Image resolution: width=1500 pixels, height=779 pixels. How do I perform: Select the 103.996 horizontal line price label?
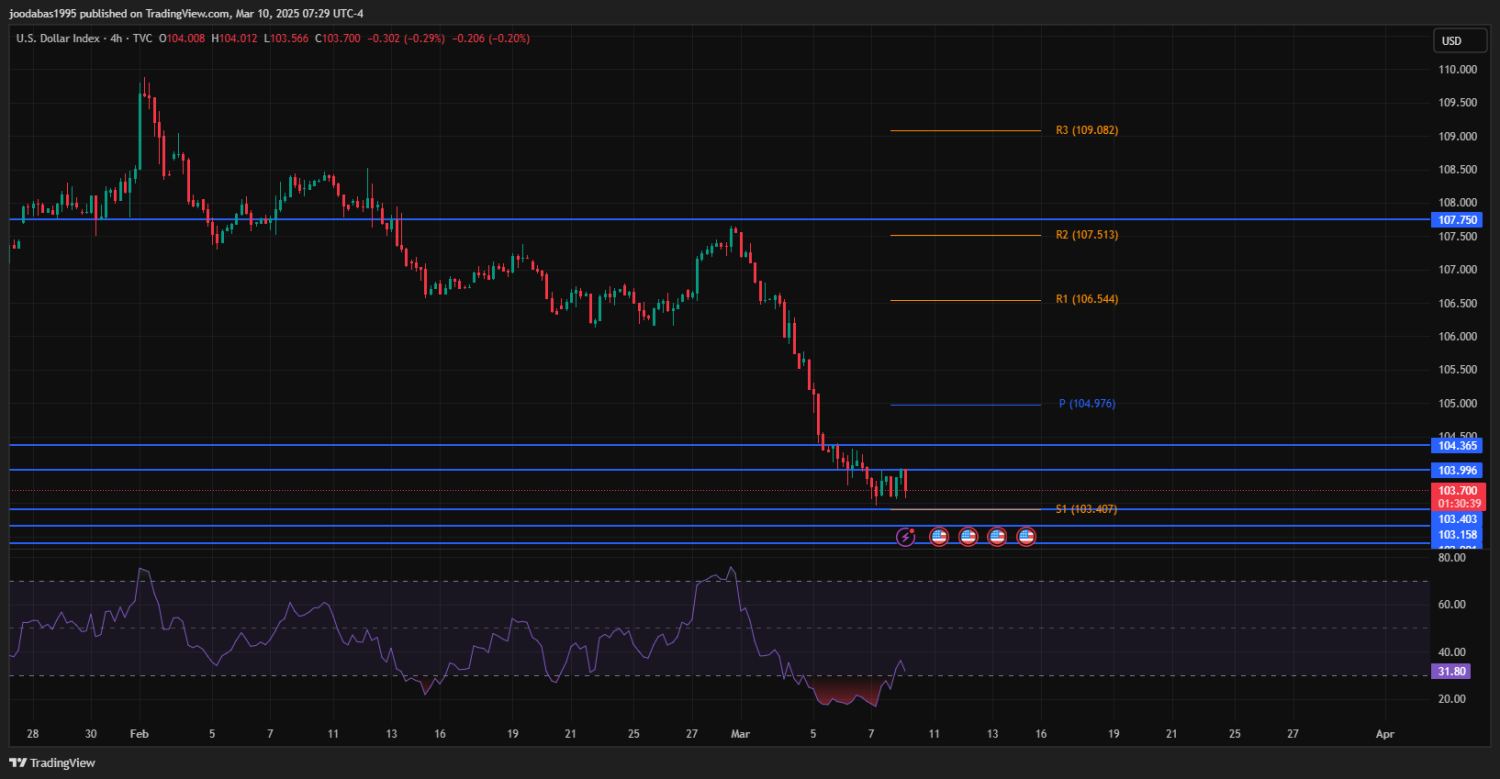[x=1457, y=470]
